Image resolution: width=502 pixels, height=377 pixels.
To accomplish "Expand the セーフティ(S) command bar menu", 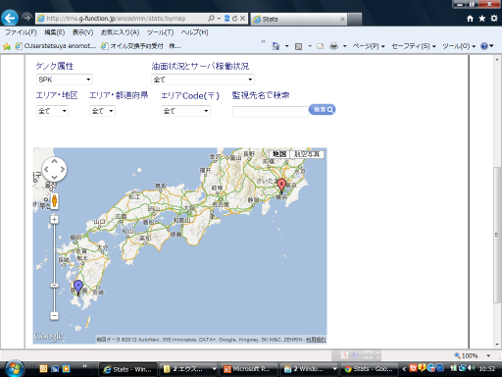I will click(x=414, y=46).
